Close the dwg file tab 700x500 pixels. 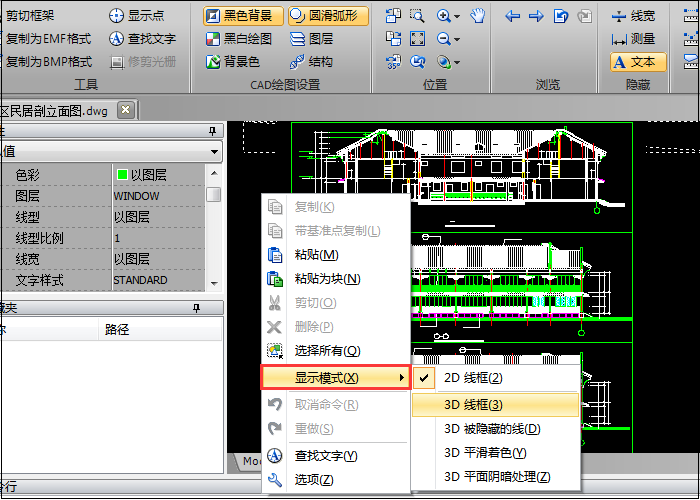125,110
